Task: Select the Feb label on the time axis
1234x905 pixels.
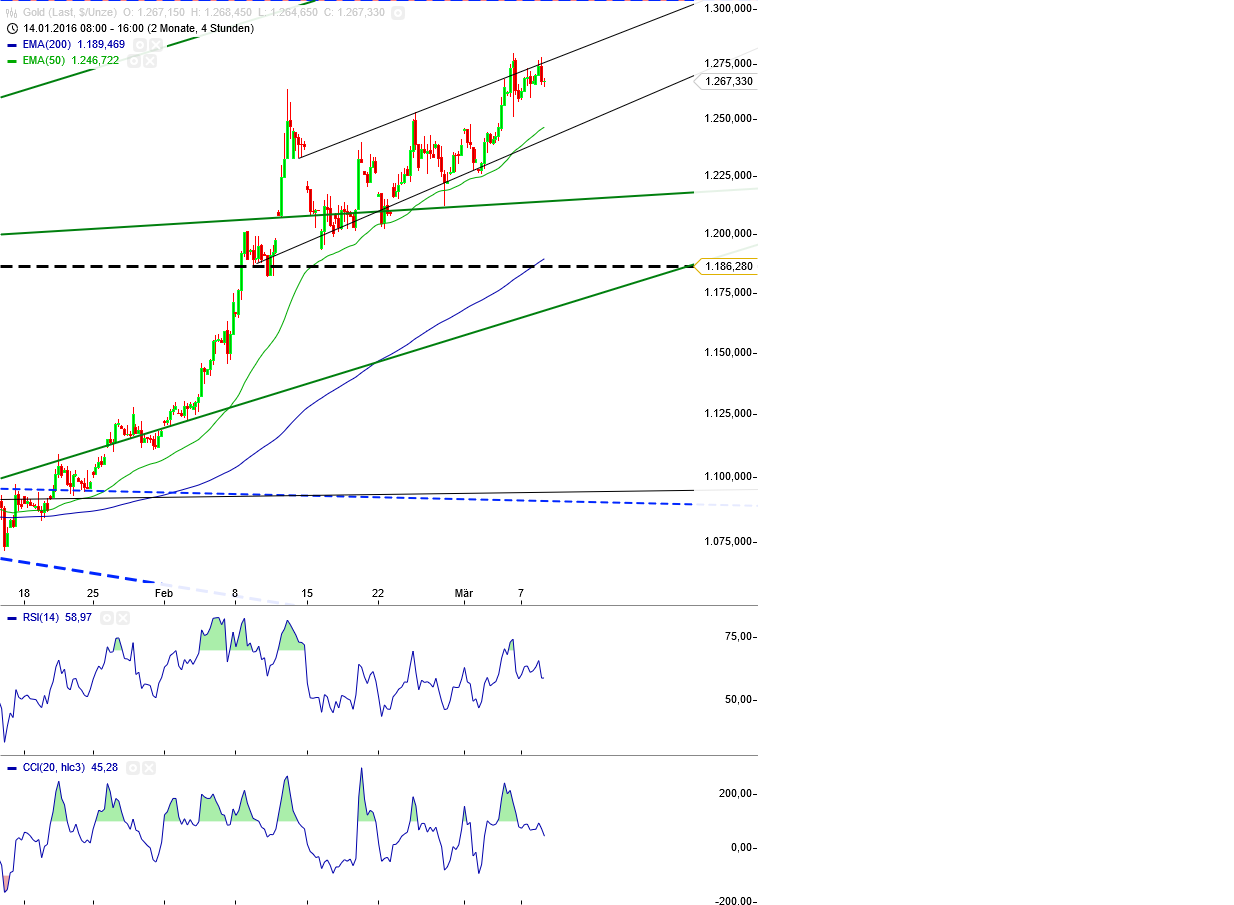Action: tap(163, 592)
